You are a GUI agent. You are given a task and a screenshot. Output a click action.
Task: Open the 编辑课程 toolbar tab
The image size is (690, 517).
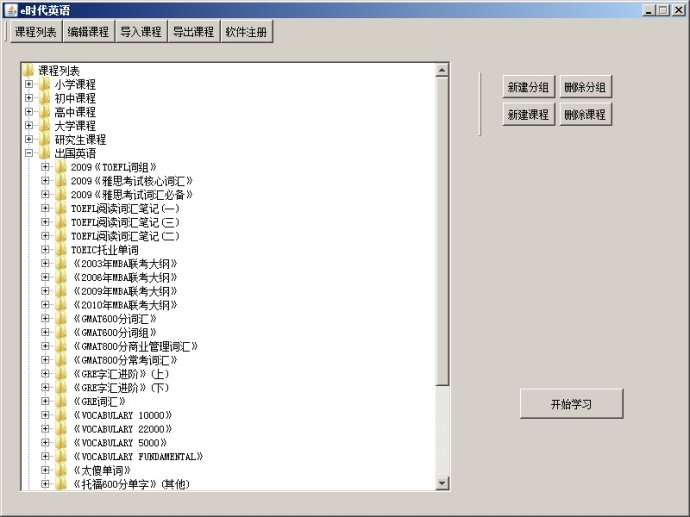point(88,32)
